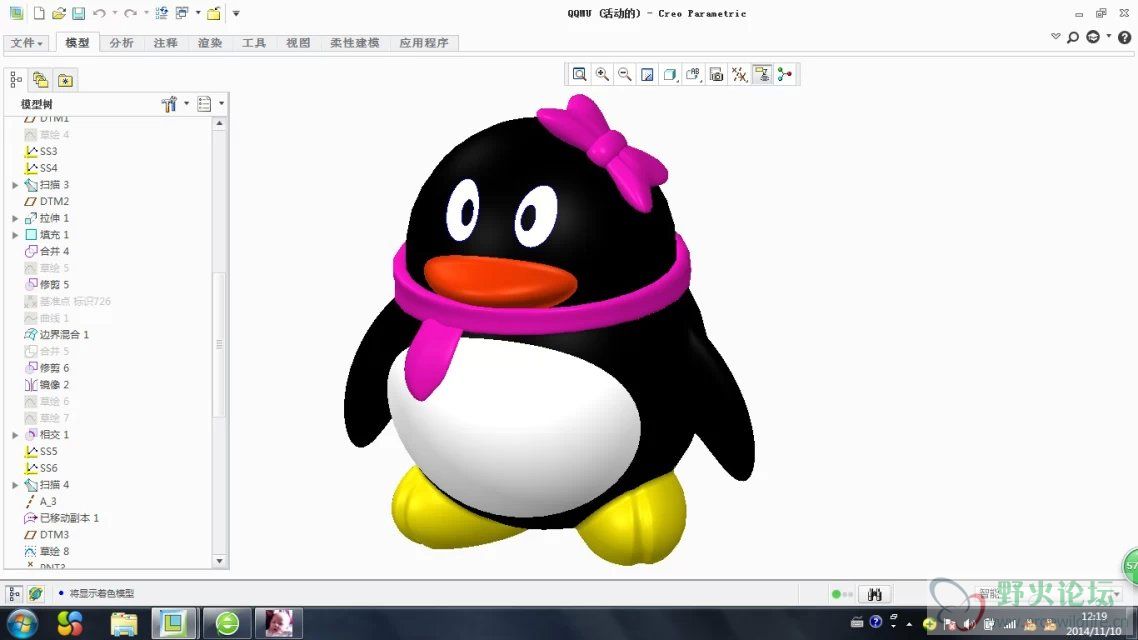The height and width of the screenshot is (640, 1138).
Task: Open the Windows Start button
Action: point(22,623)
